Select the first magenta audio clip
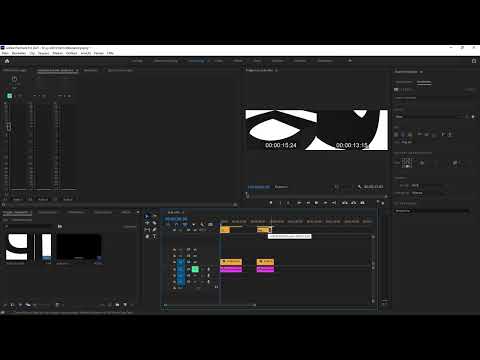 tap(231, 269)
